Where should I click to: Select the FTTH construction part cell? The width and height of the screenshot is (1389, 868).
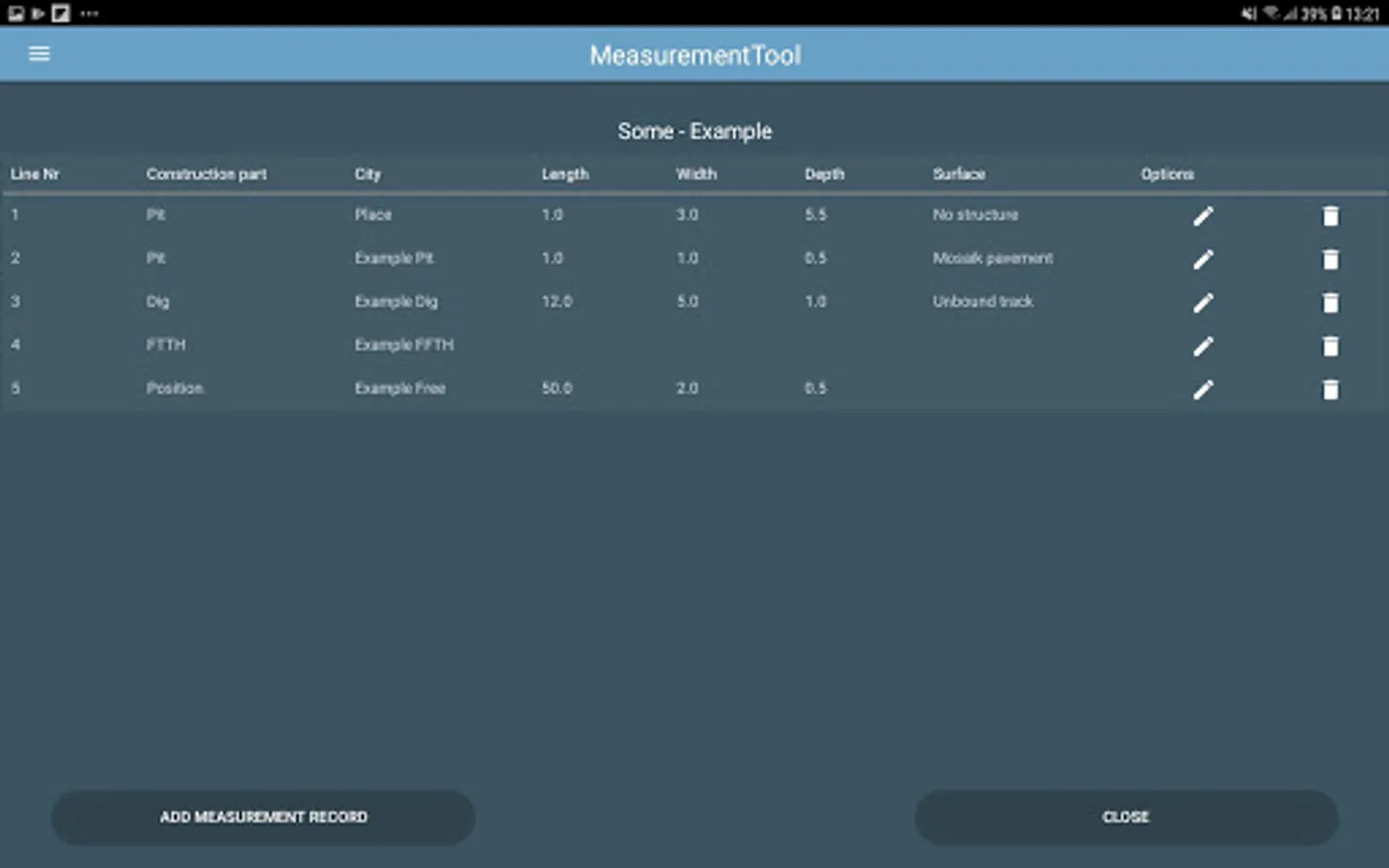pyautogui.click(x=166, y=345)
